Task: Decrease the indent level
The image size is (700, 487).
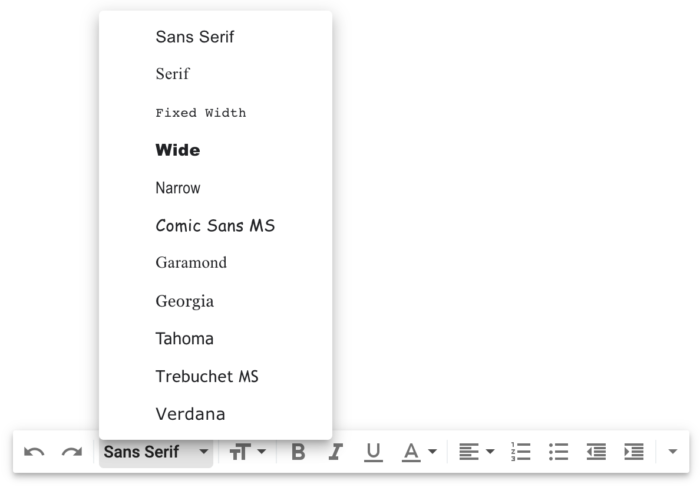Action: (596, 452)
